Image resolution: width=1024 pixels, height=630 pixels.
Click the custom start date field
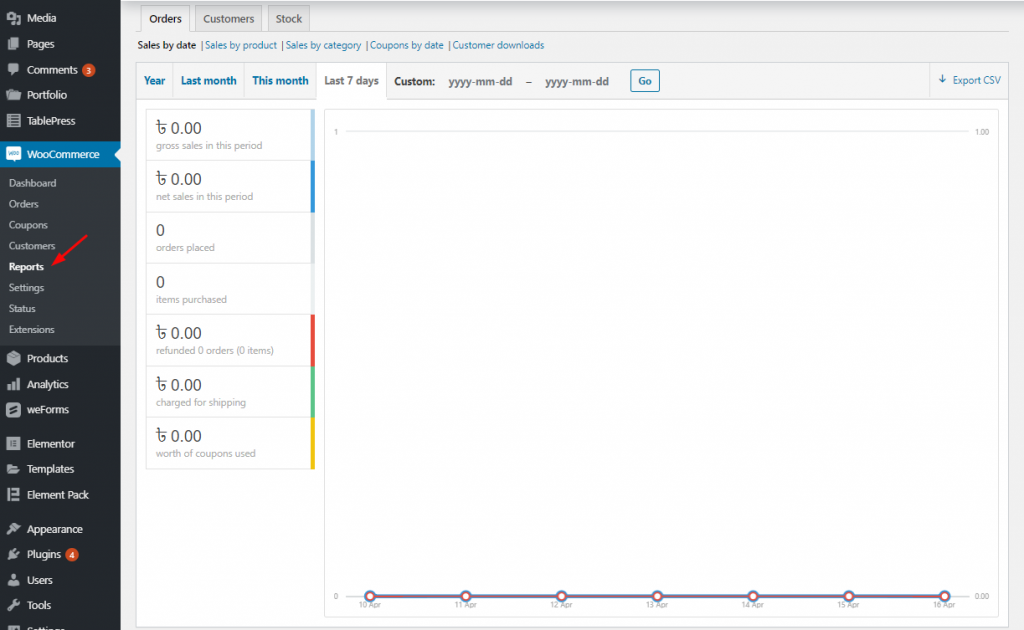pos(480,82)
